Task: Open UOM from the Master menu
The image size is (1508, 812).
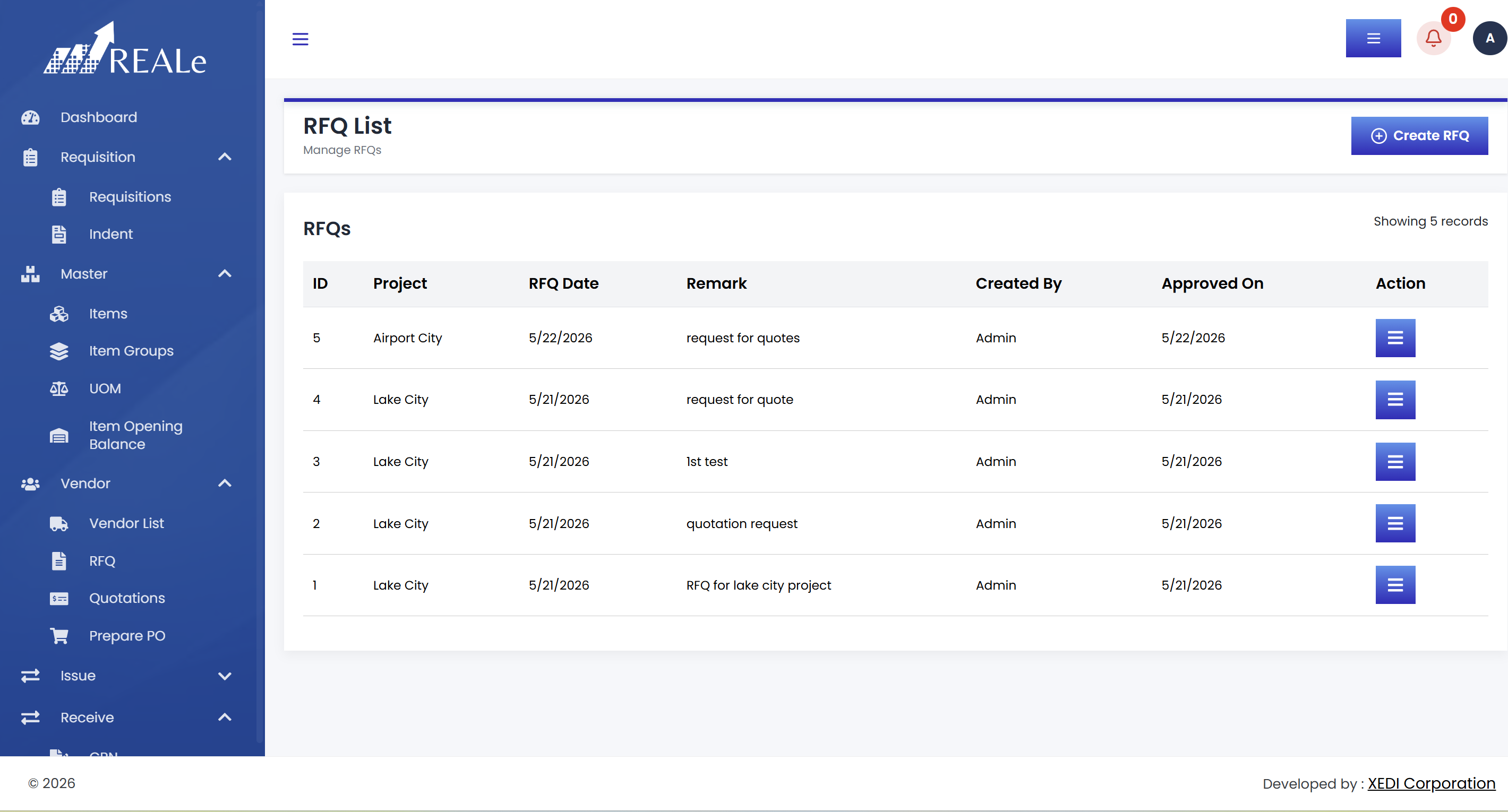Action: [x=105, y=389]
